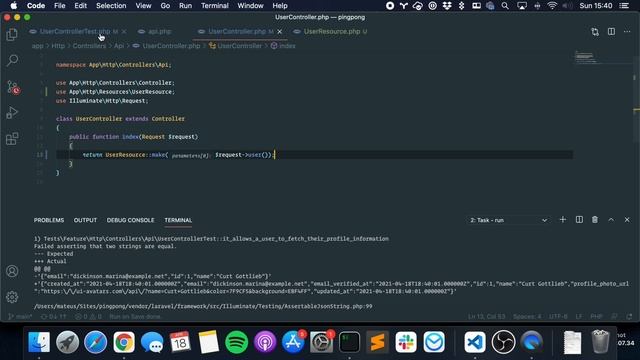Maximize the panel size with chevron-up
Viewport: 640px width, 360px height.
tap(611, 220)
